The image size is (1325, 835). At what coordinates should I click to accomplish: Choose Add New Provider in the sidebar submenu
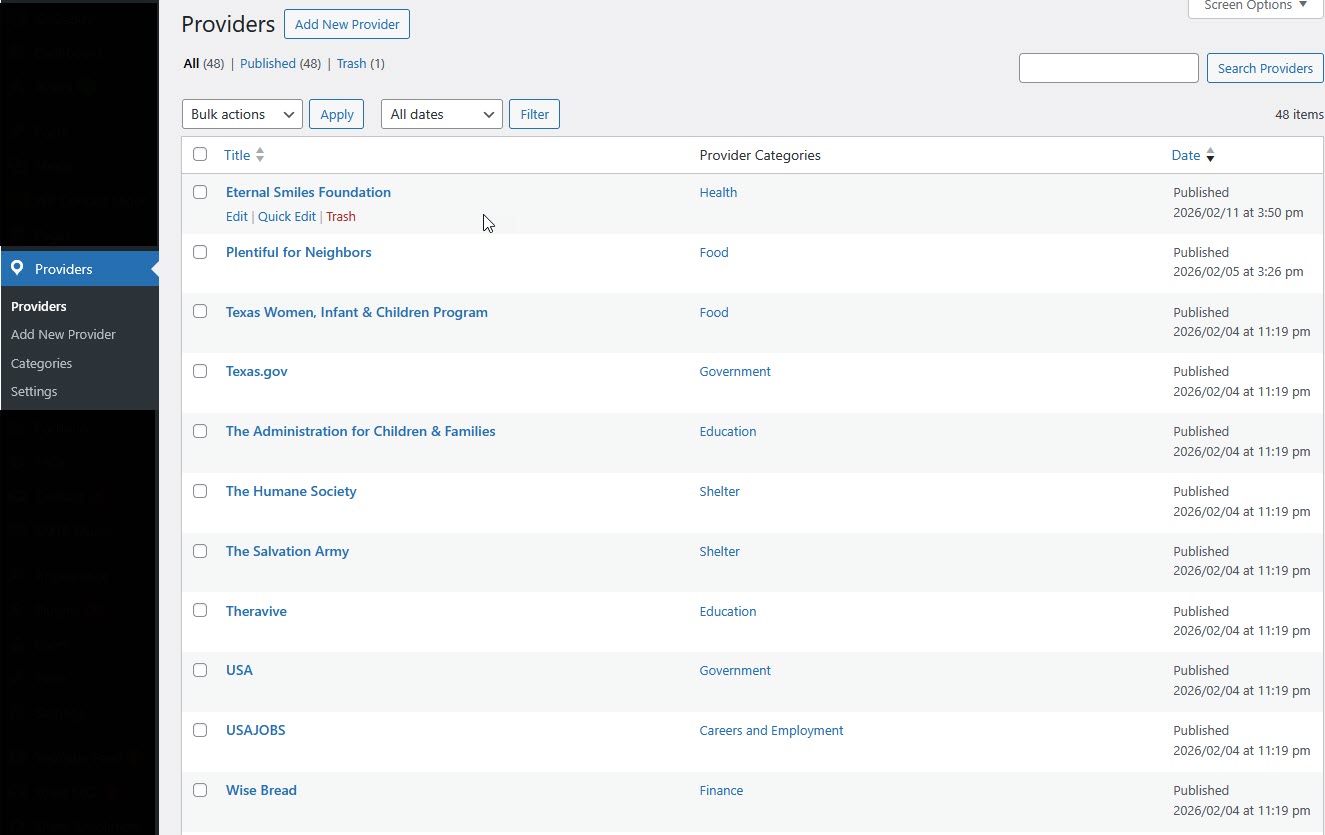(x=63, y=334)
